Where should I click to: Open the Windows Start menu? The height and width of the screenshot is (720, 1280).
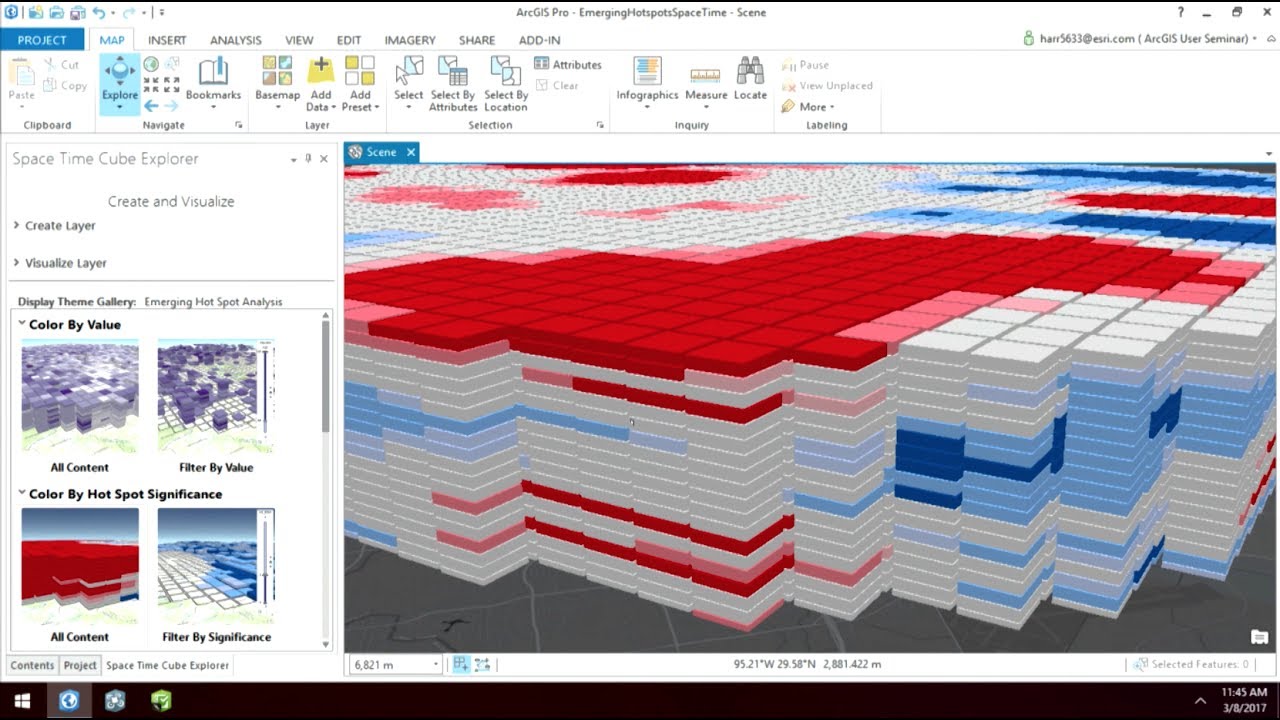[22, 701]
